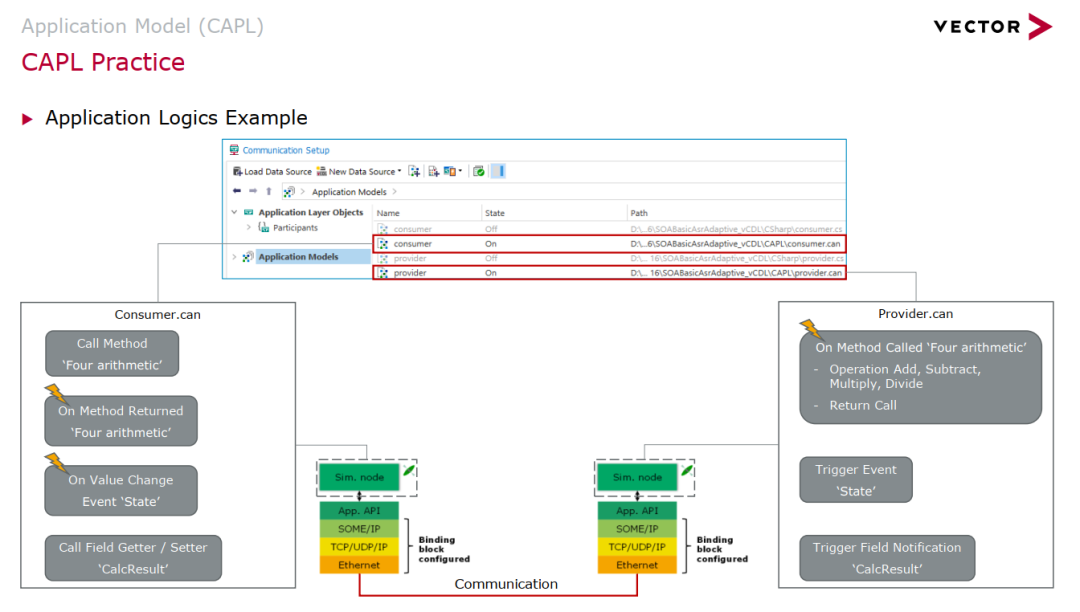Screen dimensions: 1080x612
Task: Go forward with the right arrow
Action: pos(253,191)
